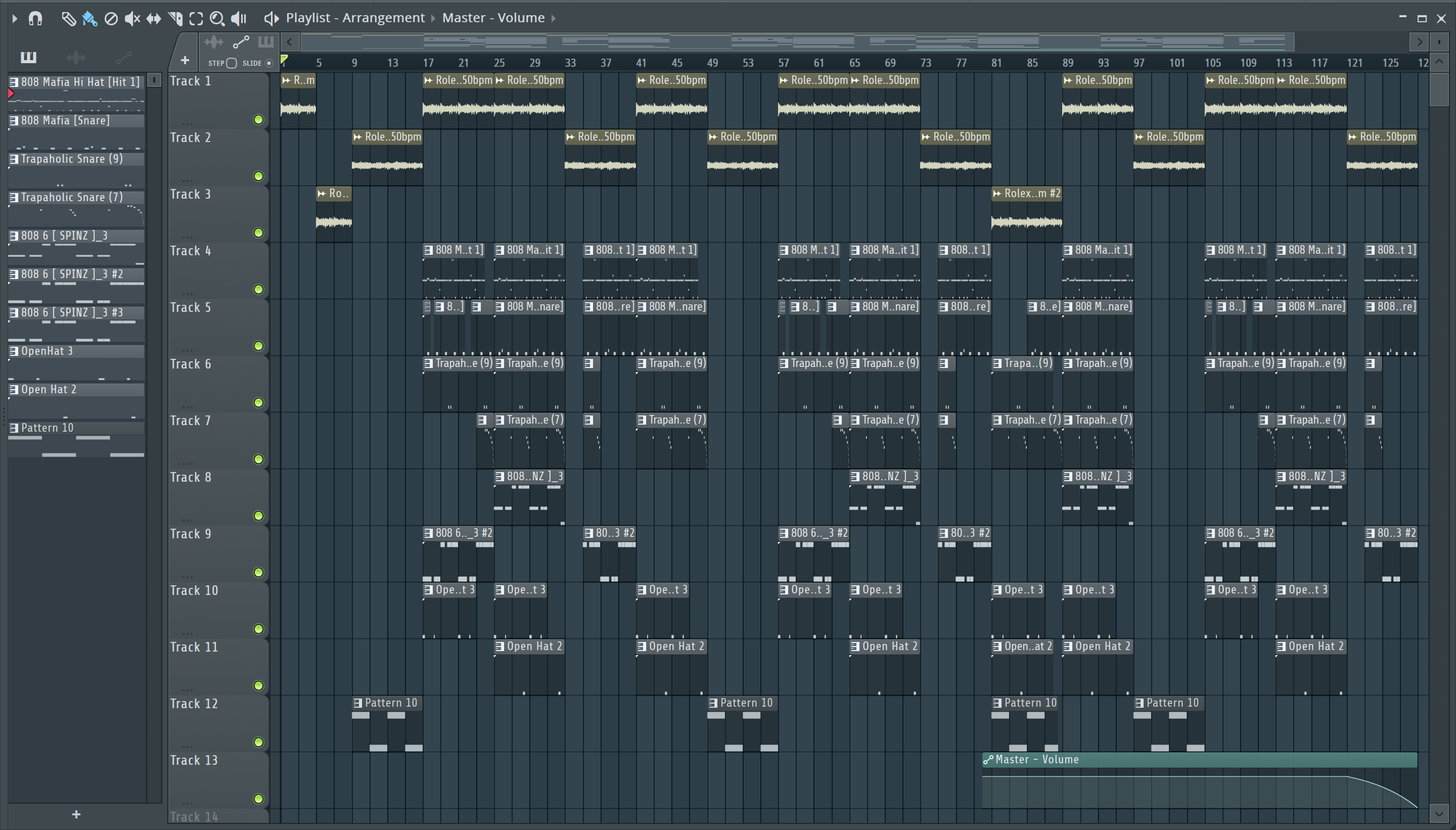Show audio clips in the picker panel

(76, 57)
